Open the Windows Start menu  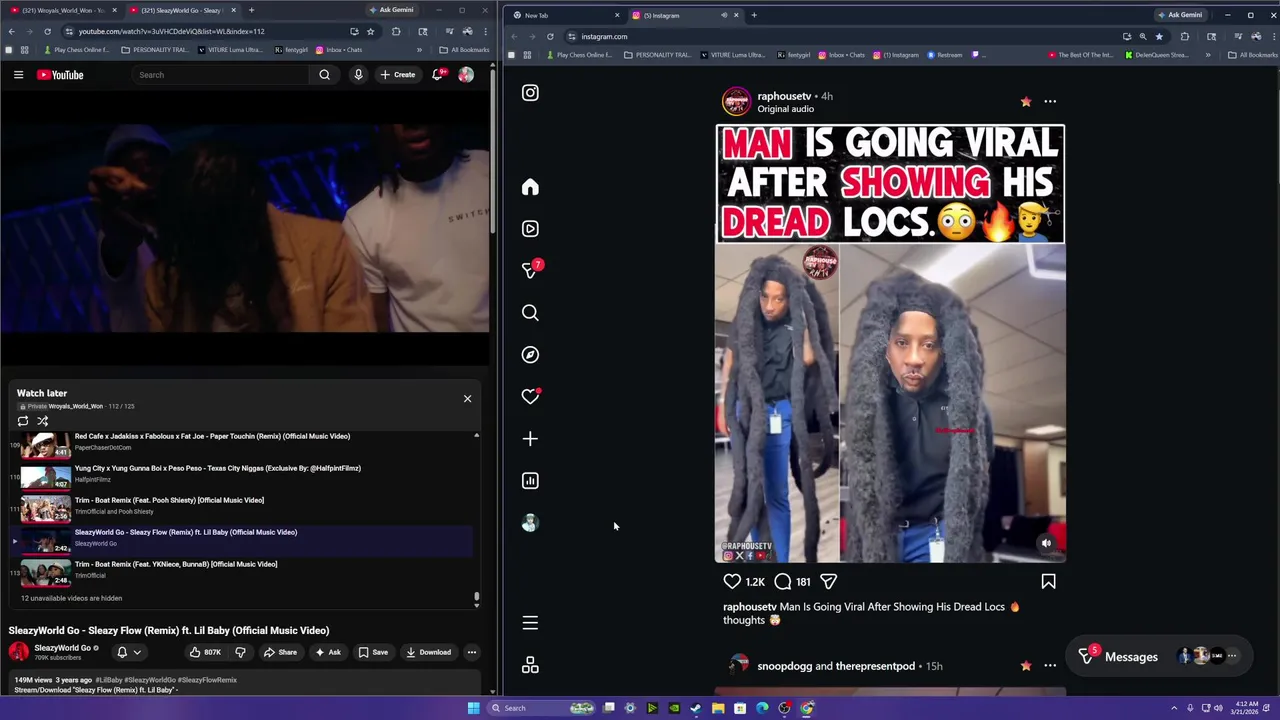tap(473, 708)
